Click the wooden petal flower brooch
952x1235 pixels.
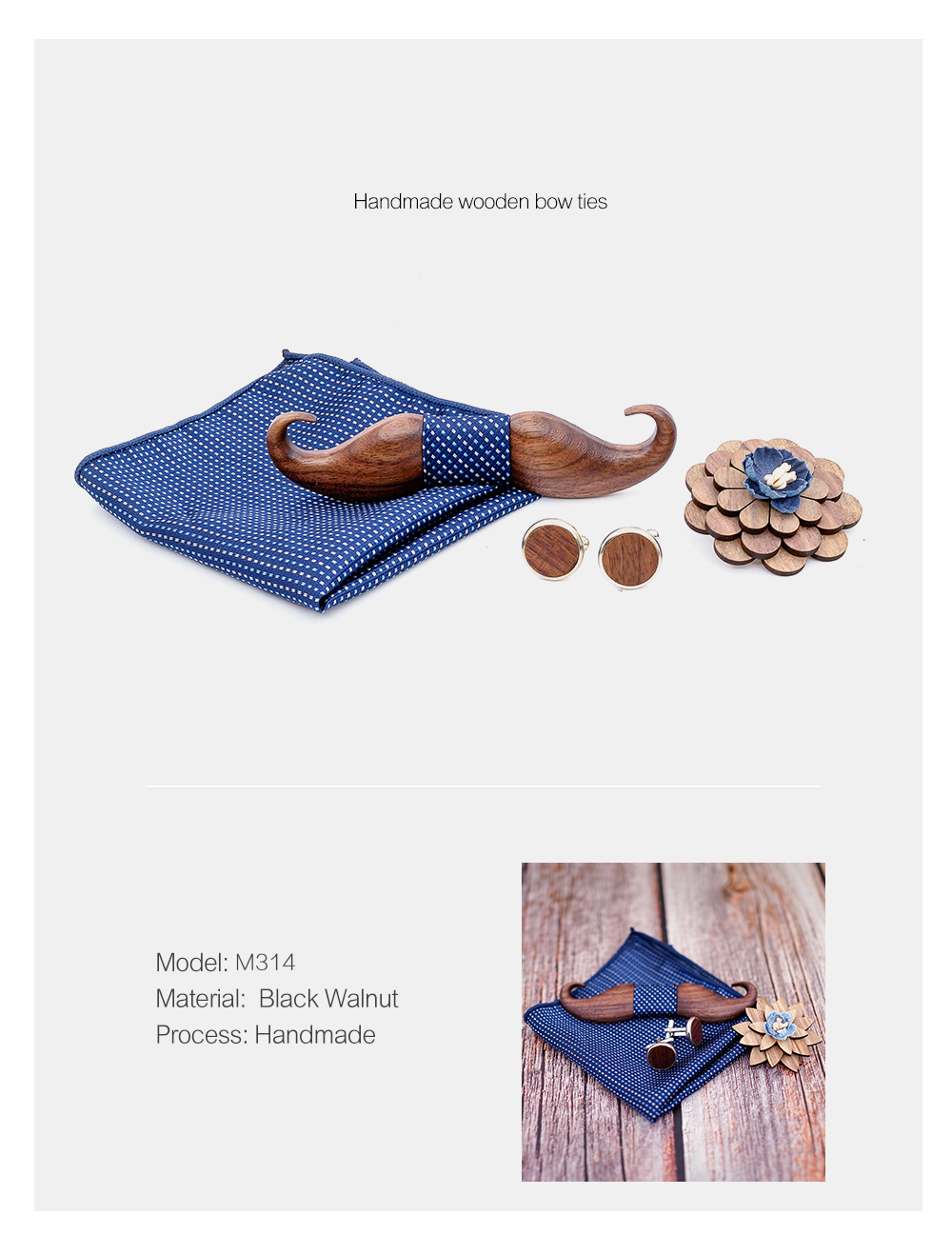coord(773,507)
